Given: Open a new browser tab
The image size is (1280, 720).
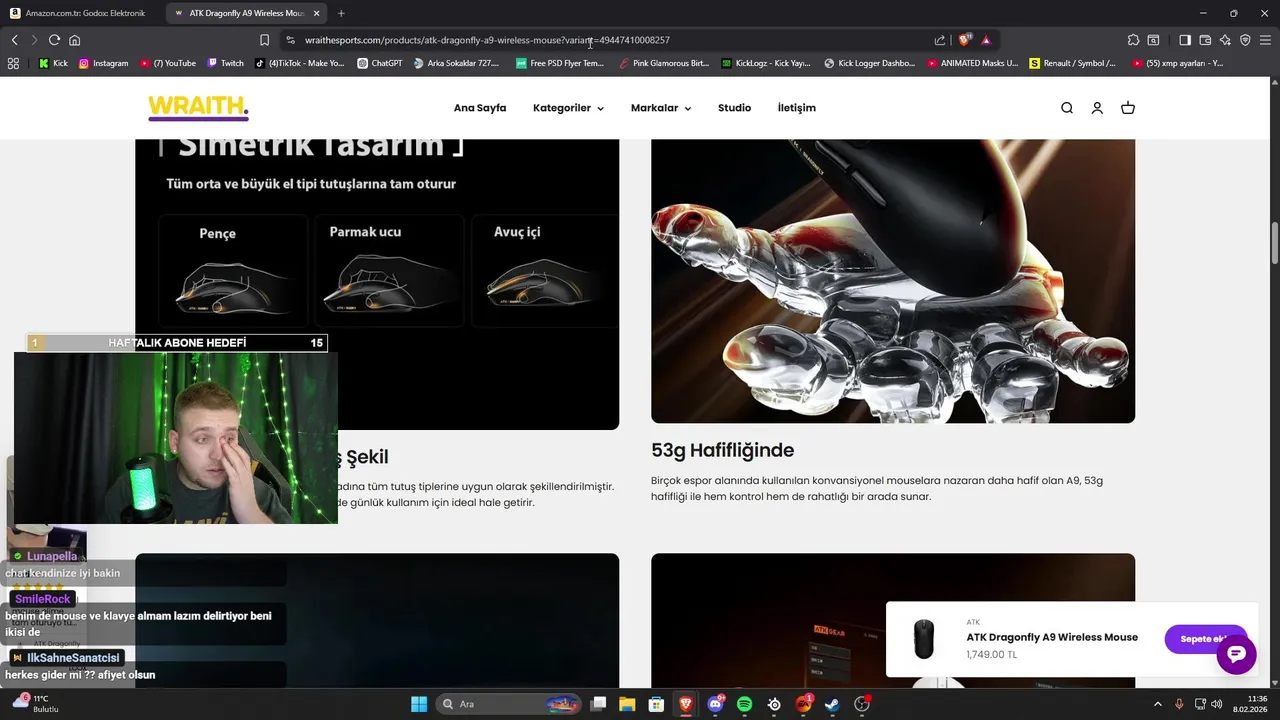Looking at the screenshot, I should 341,13.
